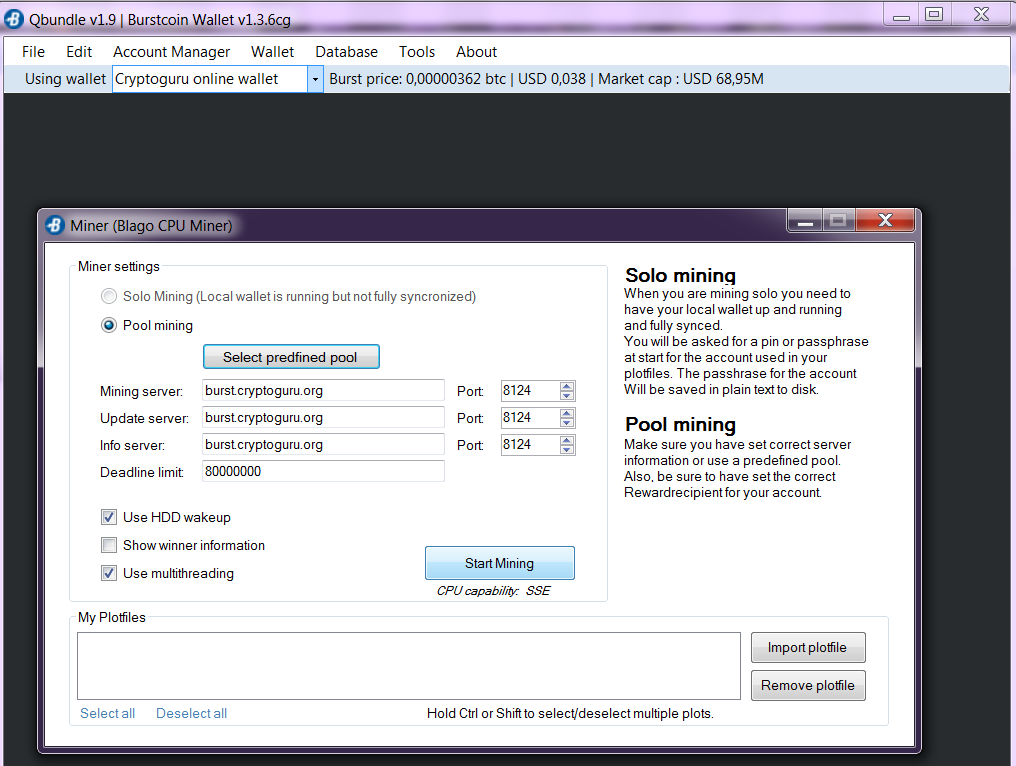Image resolution: width=1016 pixels, height=766 pixels.
Task: Click the Deadline limit field
Action: (x=323, y=471)
